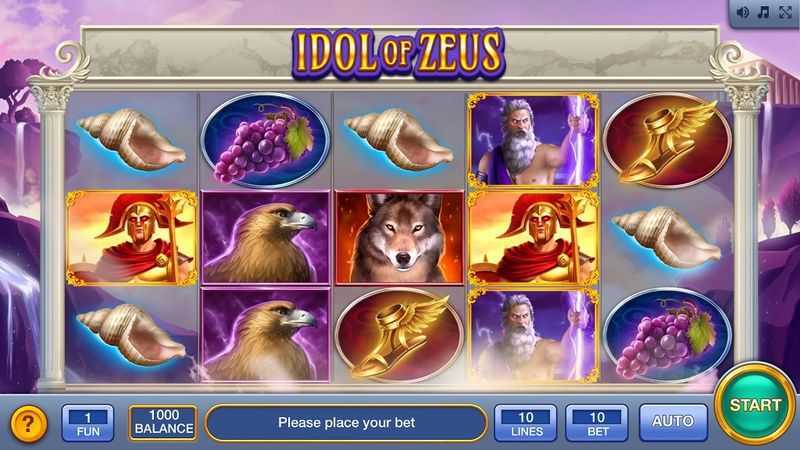Click the FUN coin value selector
The image size is (800, 450).
tap(88, 423)
